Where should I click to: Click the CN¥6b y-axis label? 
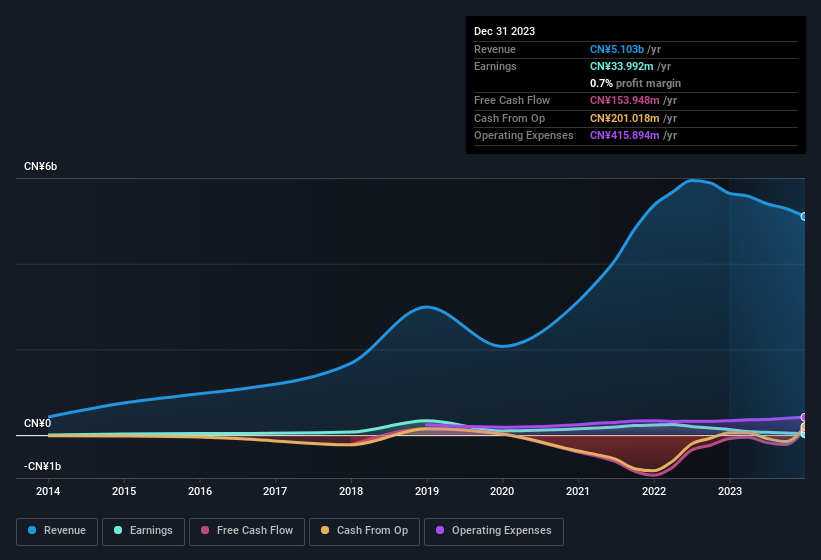(40, 166)
